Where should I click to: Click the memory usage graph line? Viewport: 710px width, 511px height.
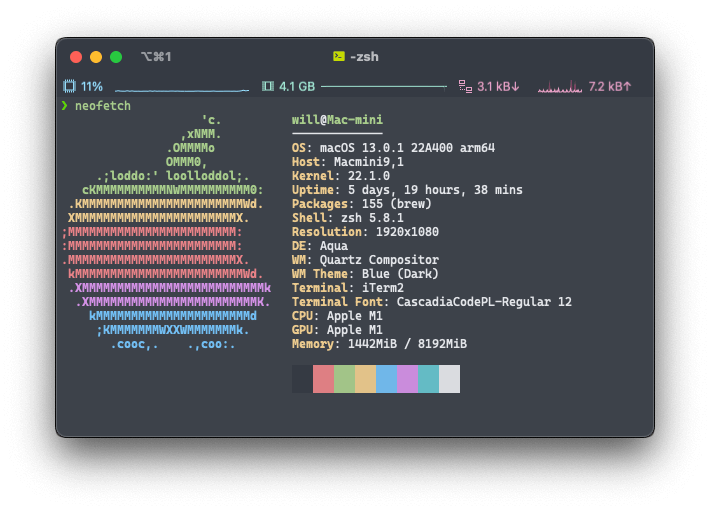click(384, 88)
